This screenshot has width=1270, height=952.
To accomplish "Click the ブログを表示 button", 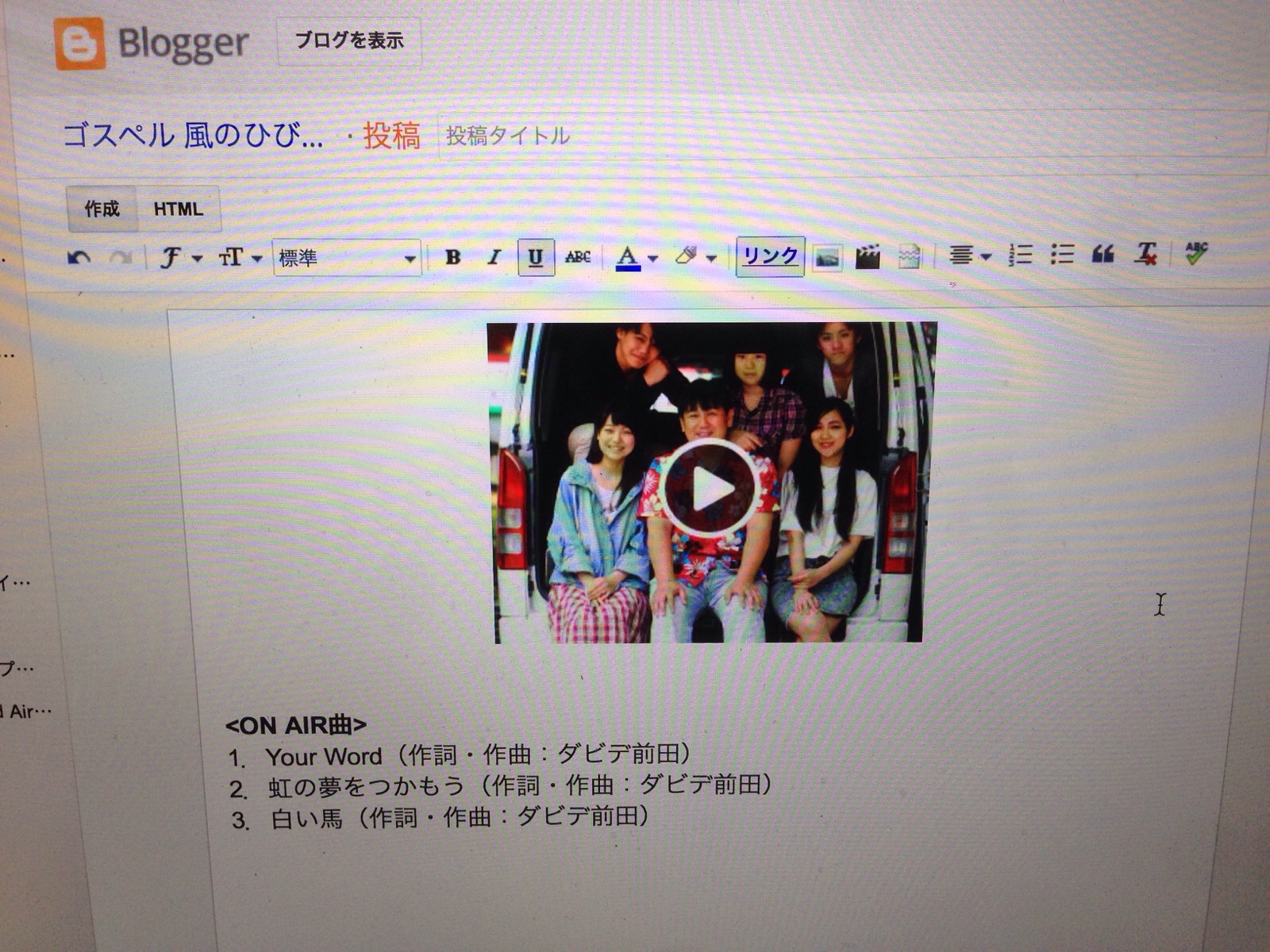I will coord(349,41).
